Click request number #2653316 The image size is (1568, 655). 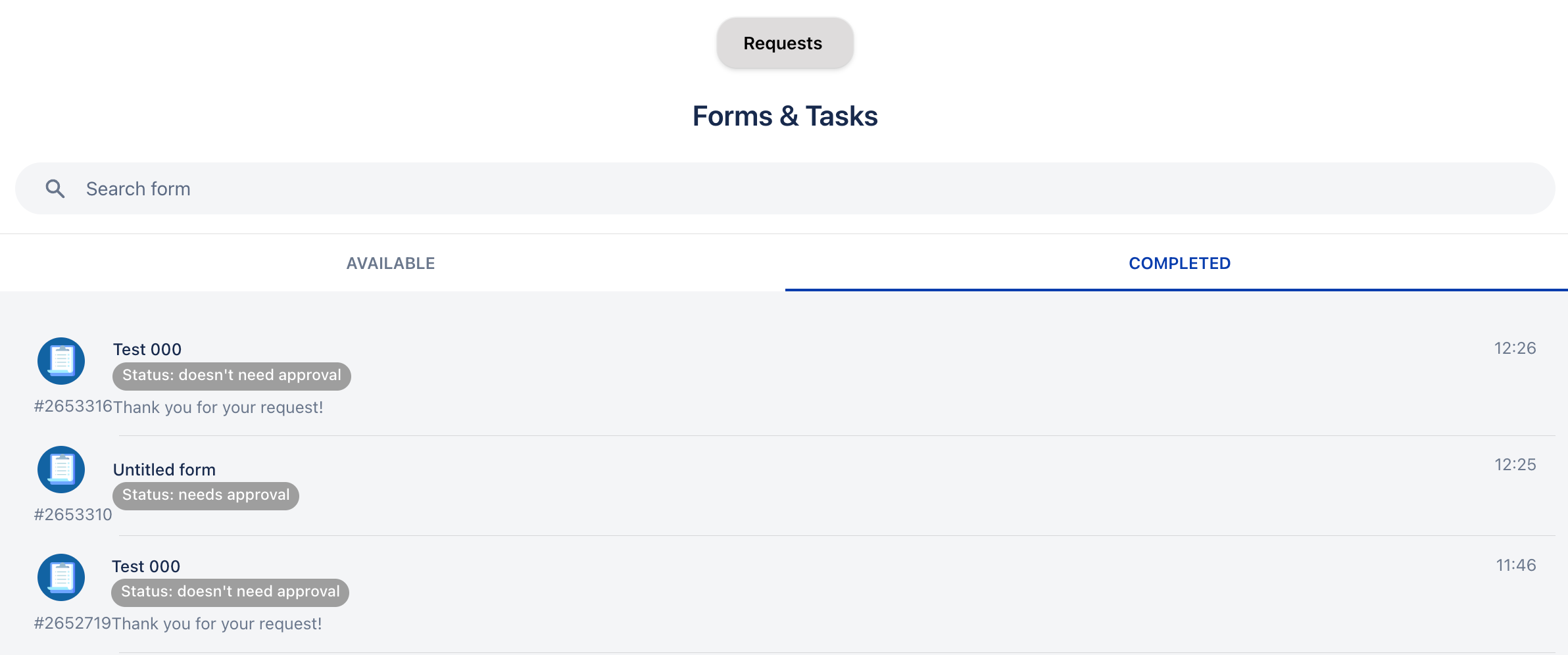tap(74, 406)
